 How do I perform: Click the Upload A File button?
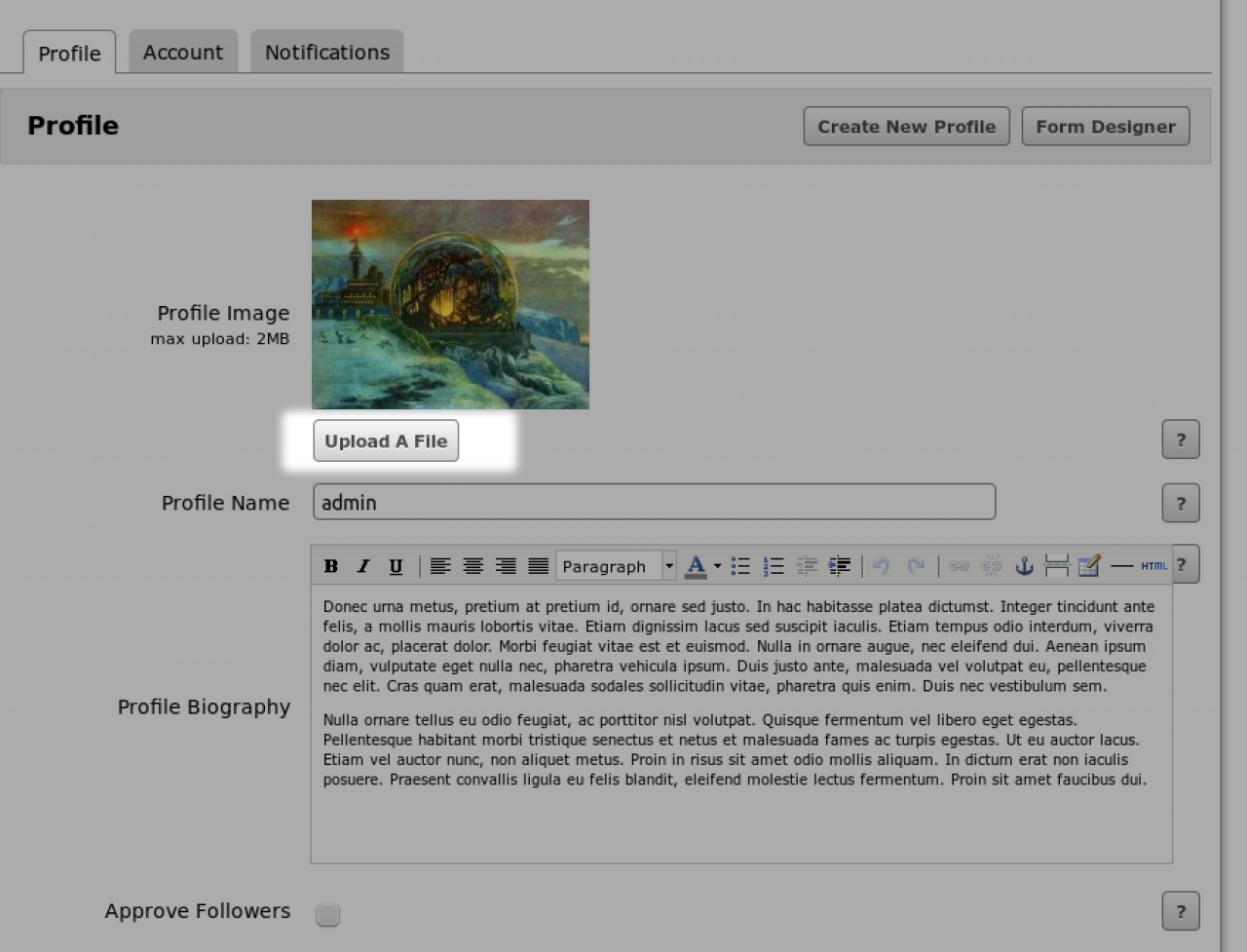(x=386, y=441)
